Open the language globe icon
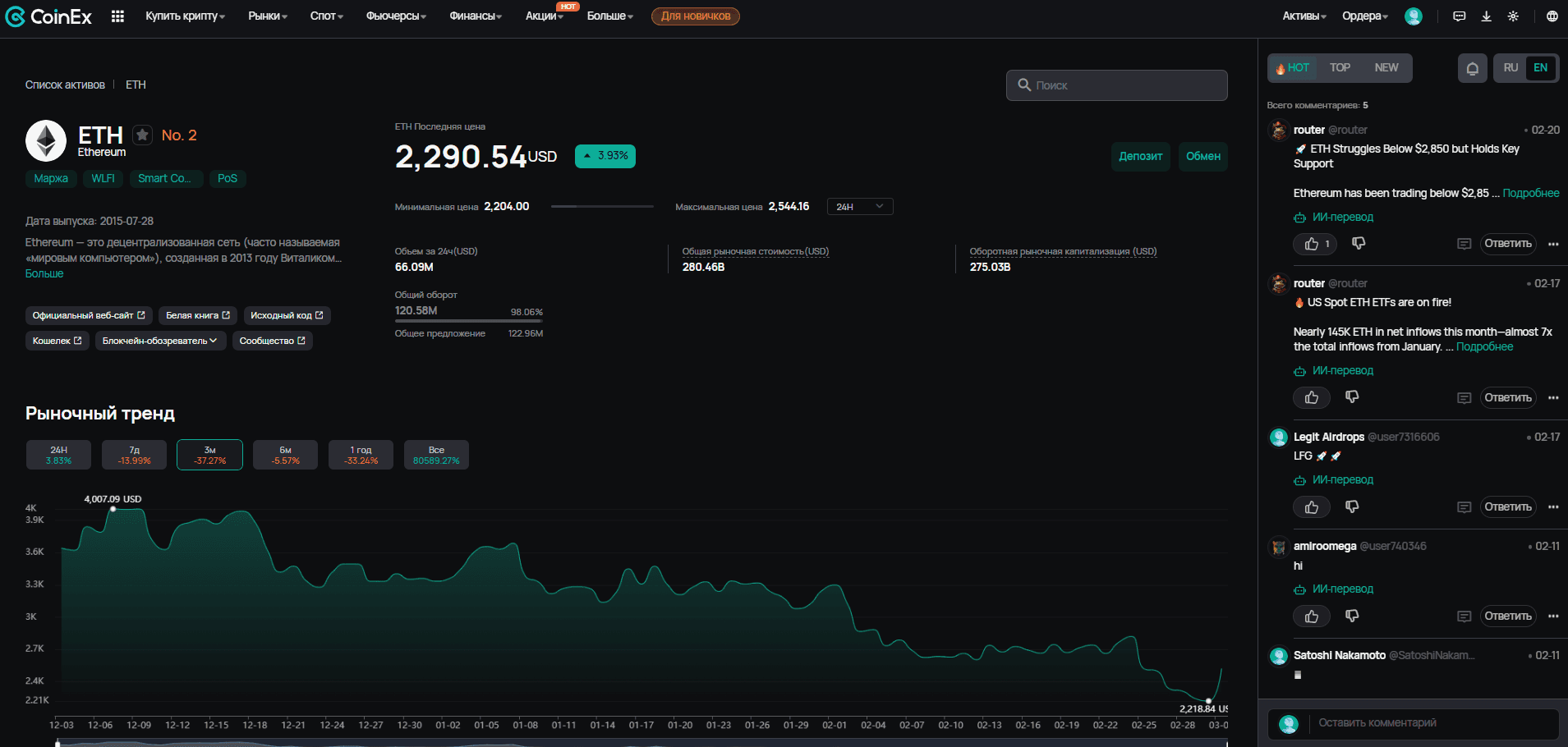The height and width of the screenshot is (747, 1568). (1552, 16)
